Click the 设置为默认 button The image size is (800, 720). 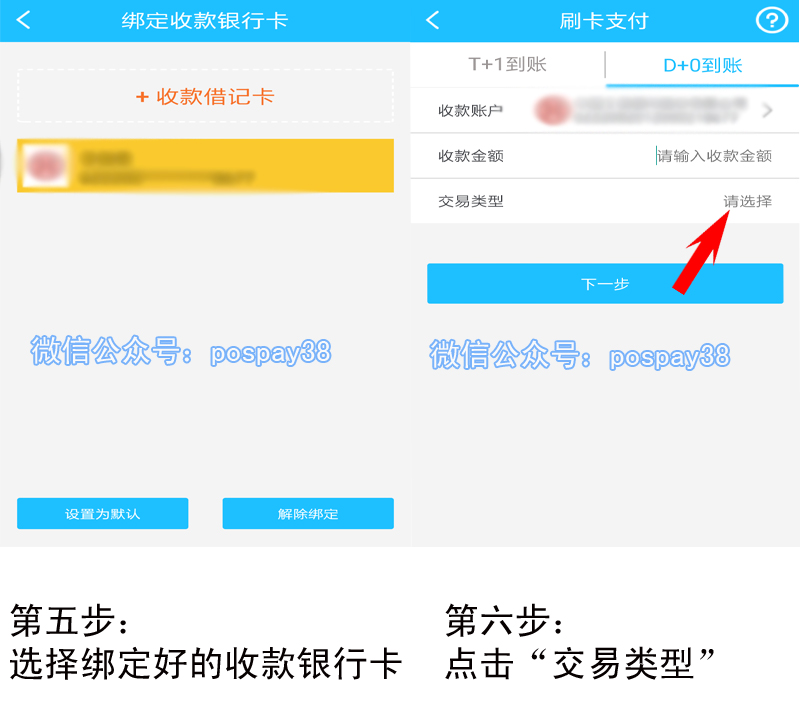103,513
